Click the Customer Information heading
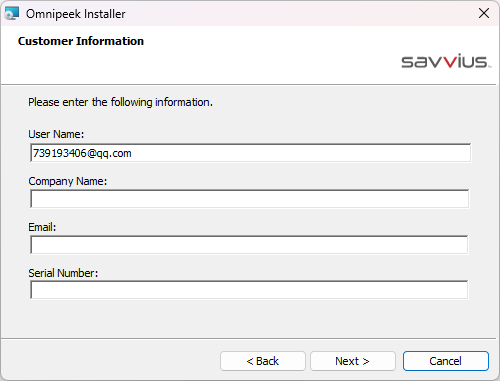Screen dimensions: 500x381 81,41
